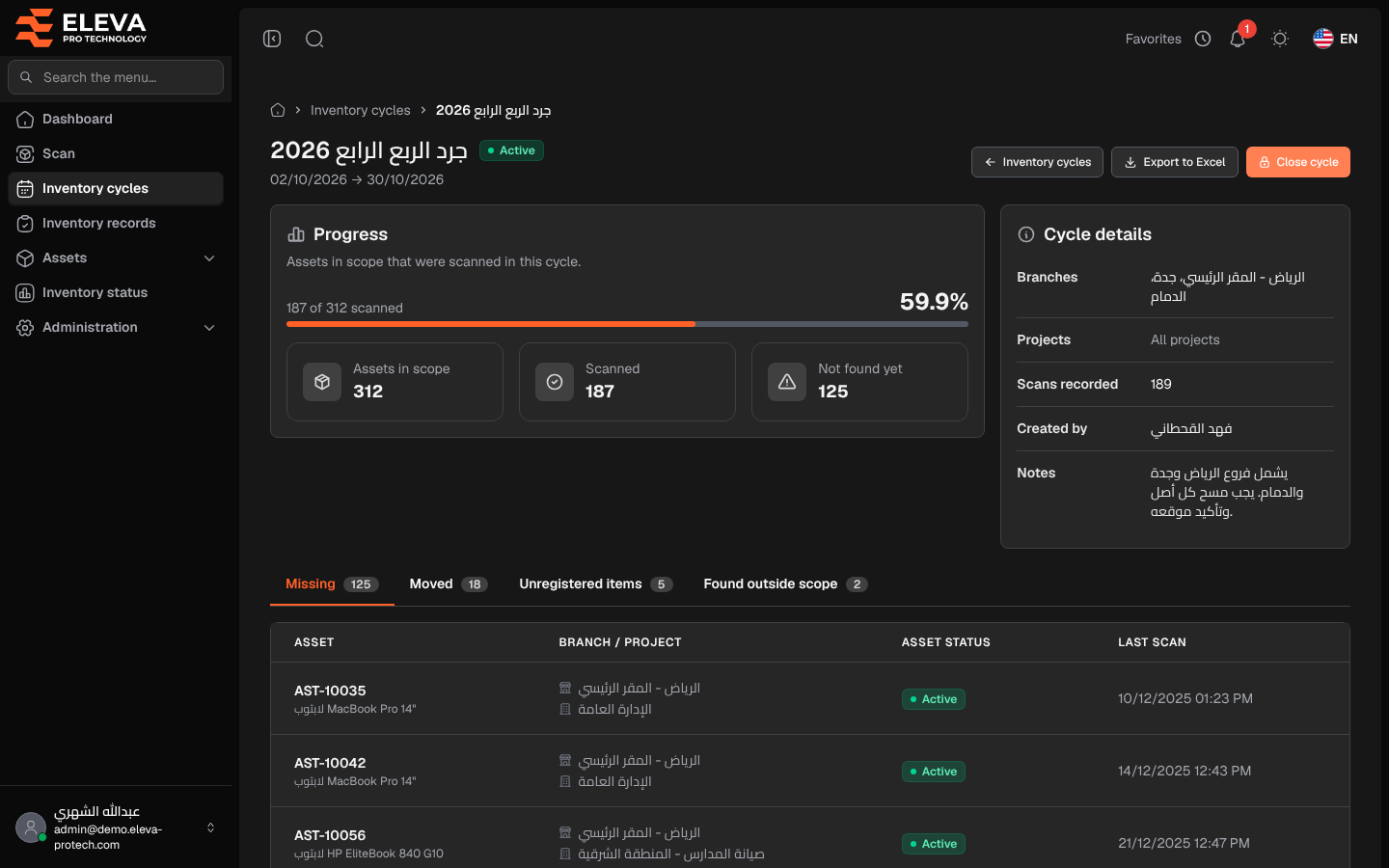The width and height of the screenshot is (1389, 868).
Task: Click the Eleva Pro Technology logo
Action: pyautogui.click(x=81, y=27)
